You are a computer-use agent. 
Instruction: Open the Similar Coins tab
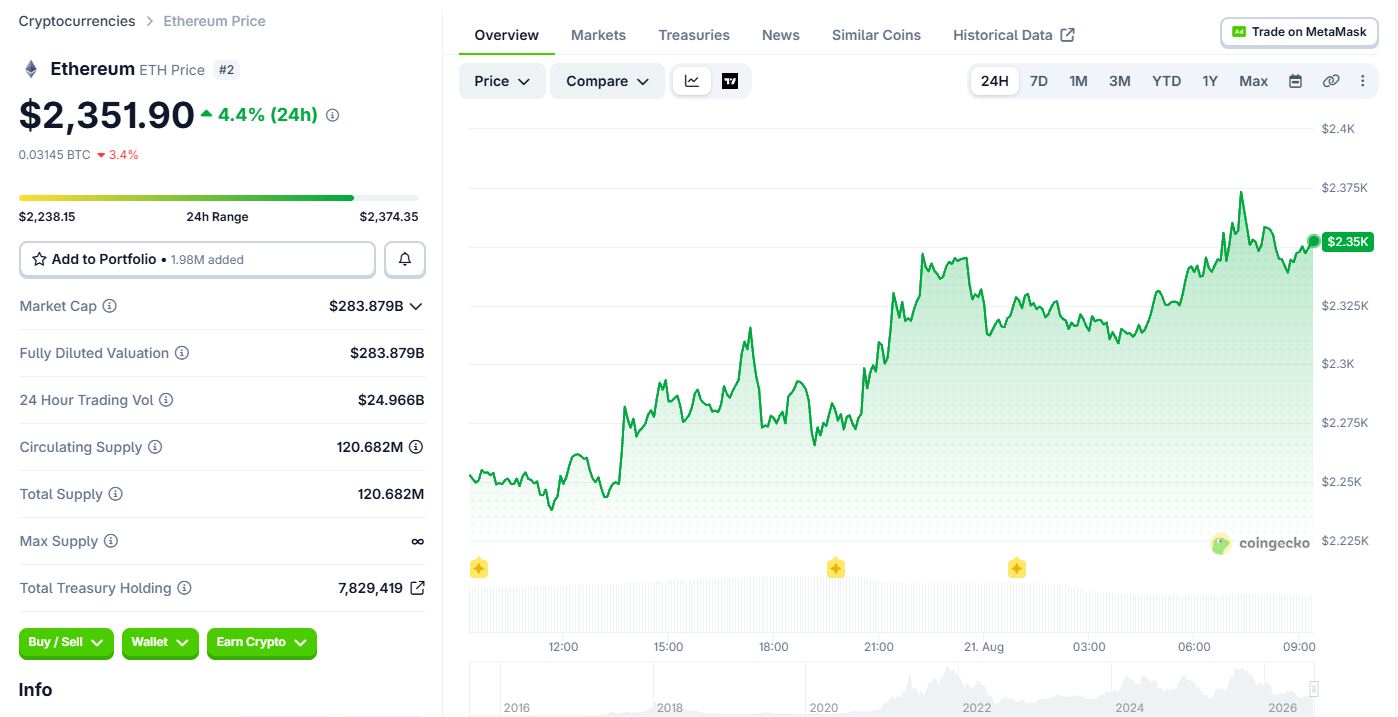click(x=876, y=35)
